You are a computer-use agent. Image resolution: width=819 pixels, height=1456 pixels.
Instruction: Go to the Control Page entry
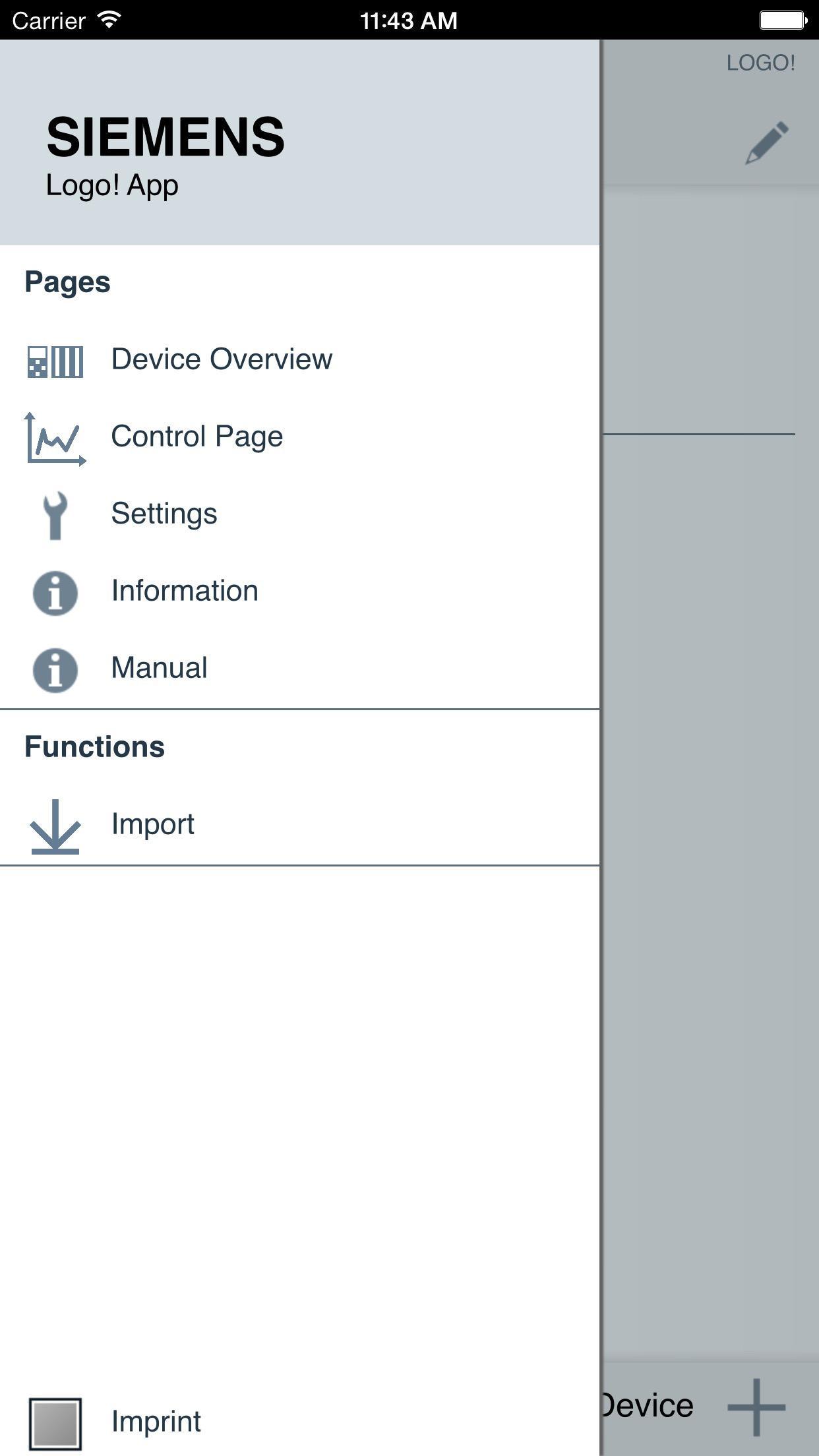(197, 437)
